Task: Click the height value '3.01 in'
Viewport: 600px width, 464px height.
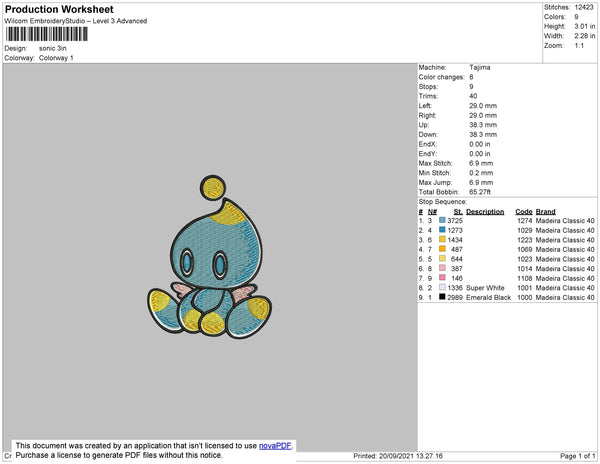Action: tap(585, 26)
